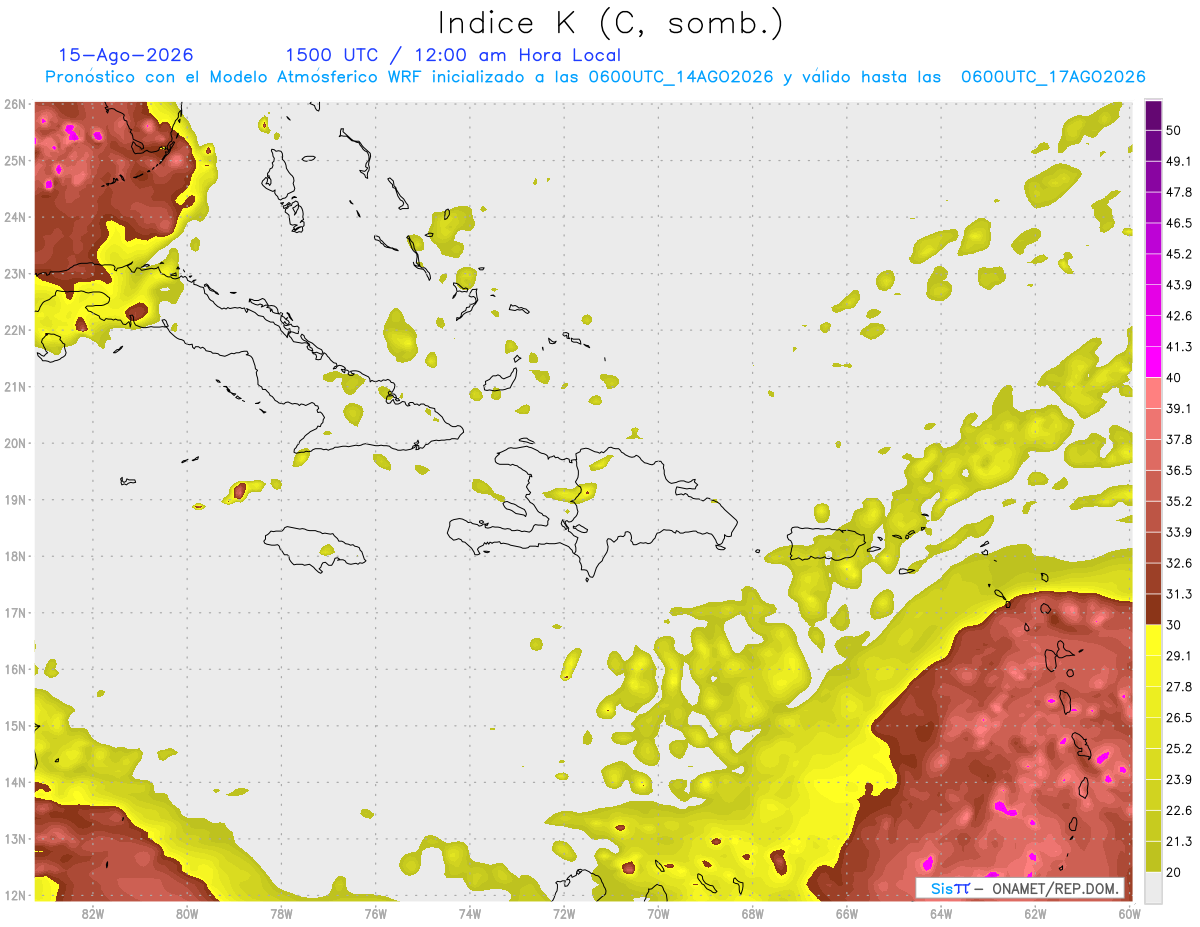The width and height of the screenshot is (1200, 927).
Task: Click the initialization time "0600UTC_14AGO2026"
Action: pyautogui.click(x=681, y=77)
